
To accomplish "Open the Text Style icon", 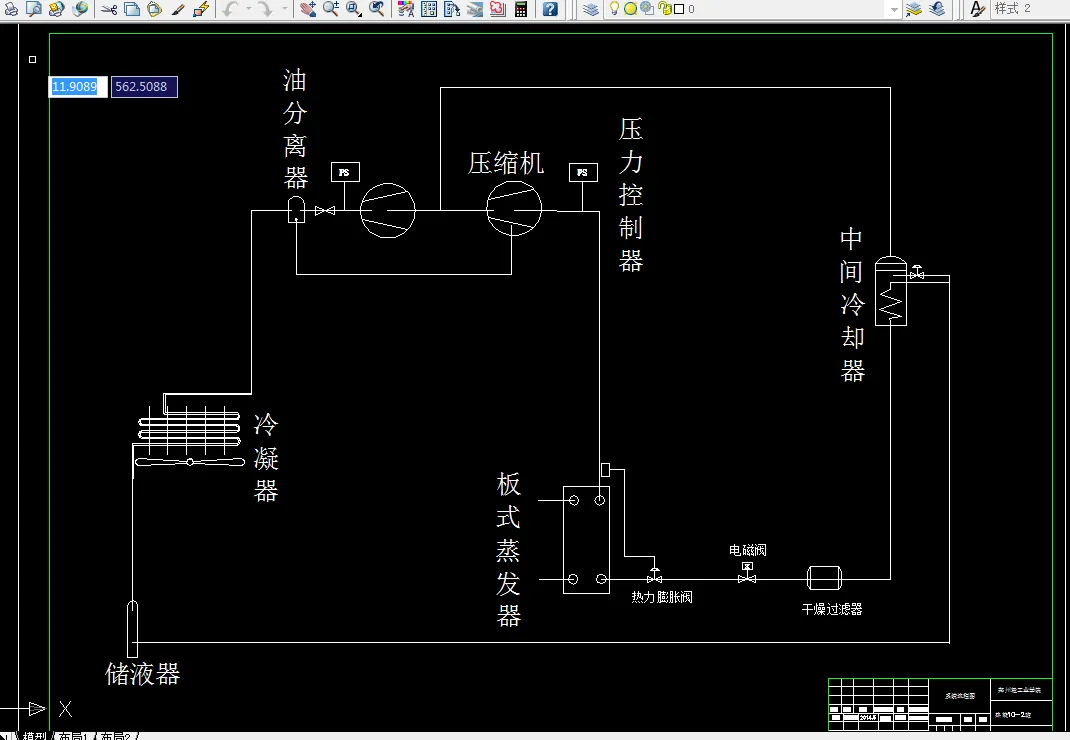I will [977, 9].
